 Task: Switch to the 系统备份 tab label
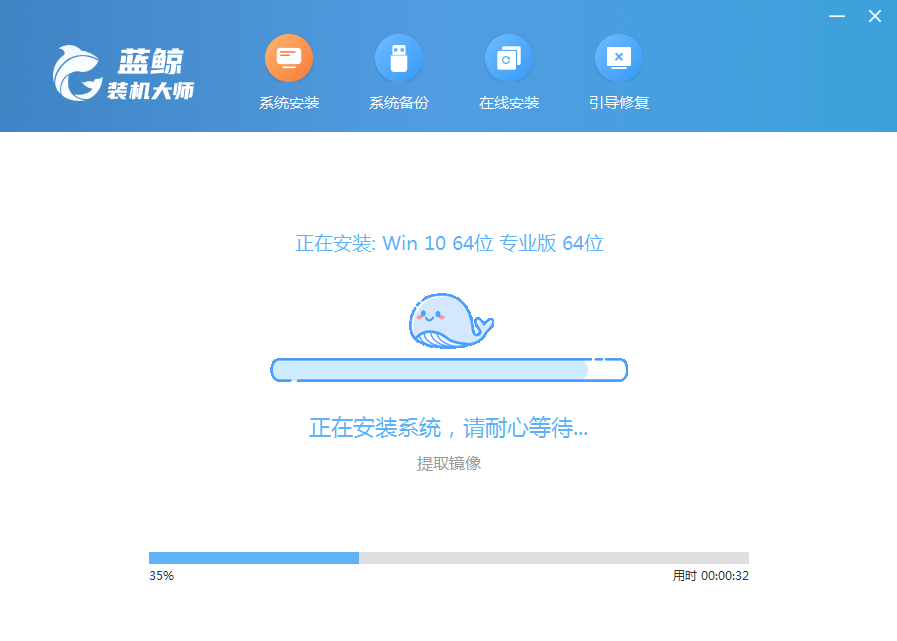click(399, 103)
